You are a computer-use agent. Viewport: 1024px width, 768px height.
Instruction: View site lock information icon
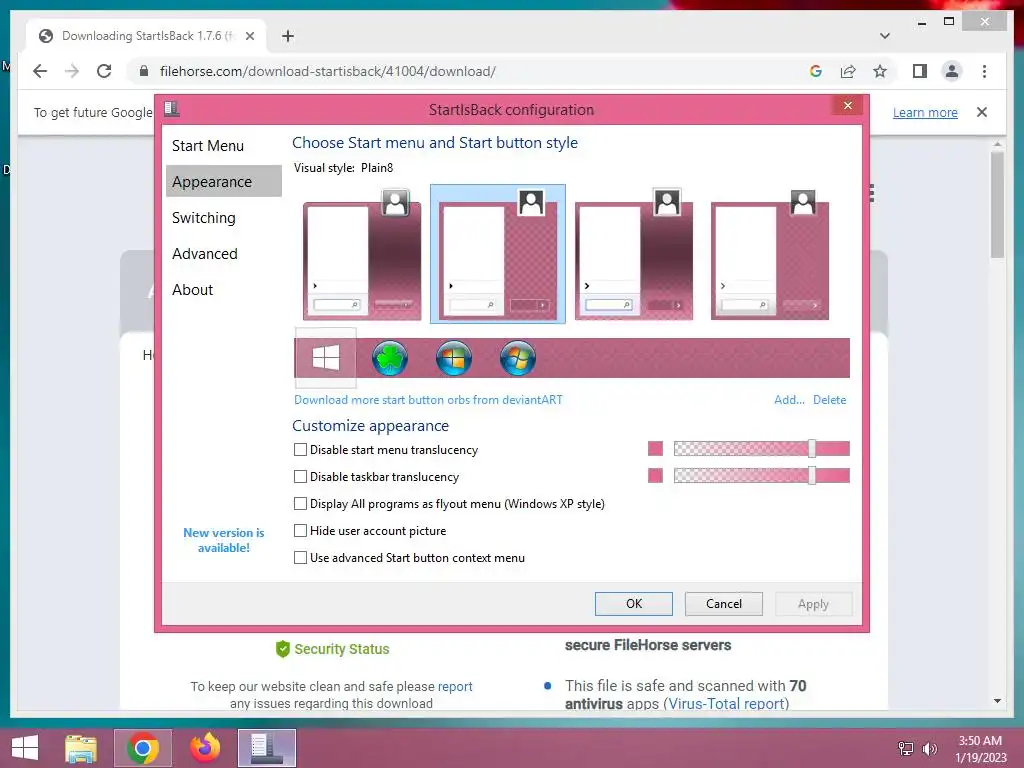(x=144, y=71)
